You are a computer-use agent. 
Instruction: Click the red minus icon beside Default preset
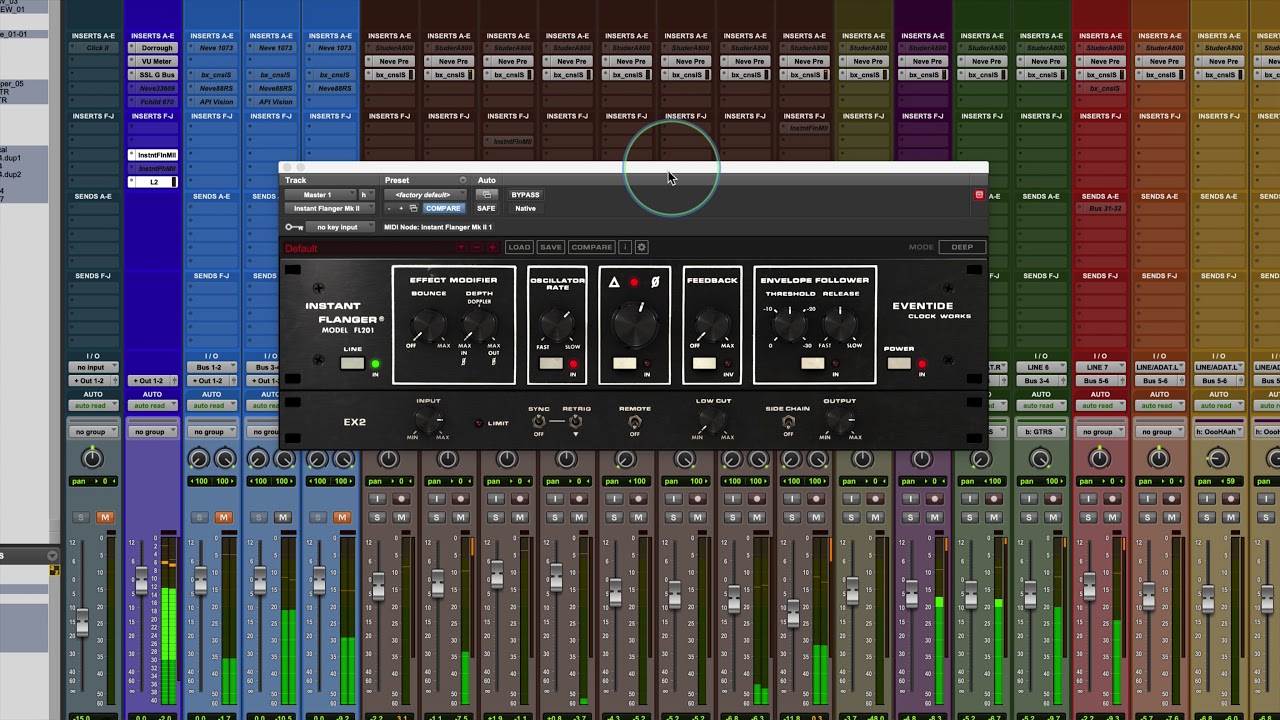[477, 247]
